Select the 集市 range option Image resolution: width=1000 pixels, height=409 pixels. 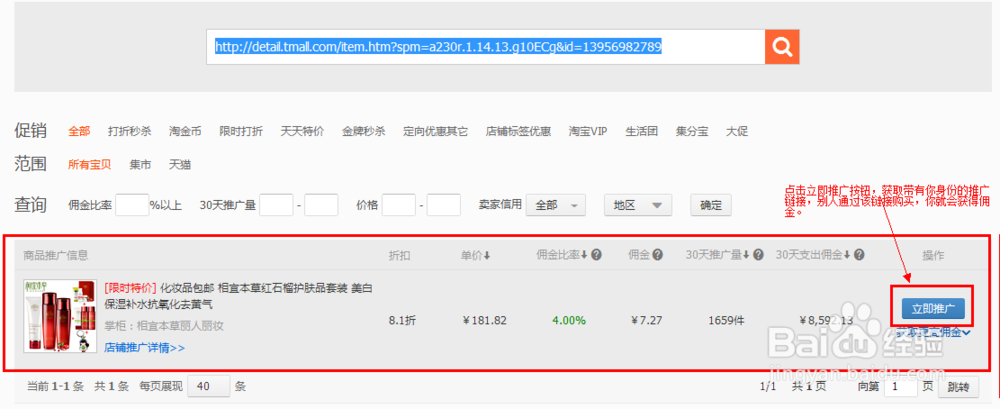140,165
